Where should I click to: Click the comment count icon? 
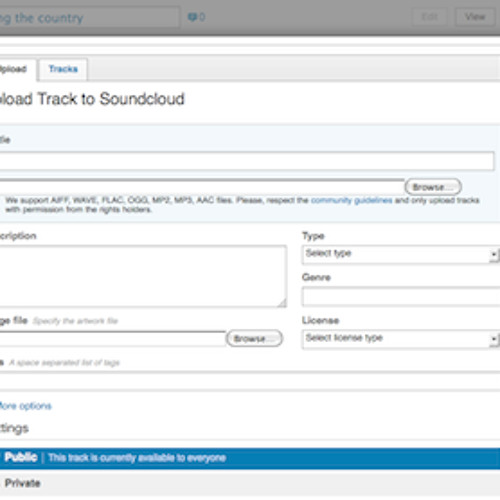click(x=192, y=17)
